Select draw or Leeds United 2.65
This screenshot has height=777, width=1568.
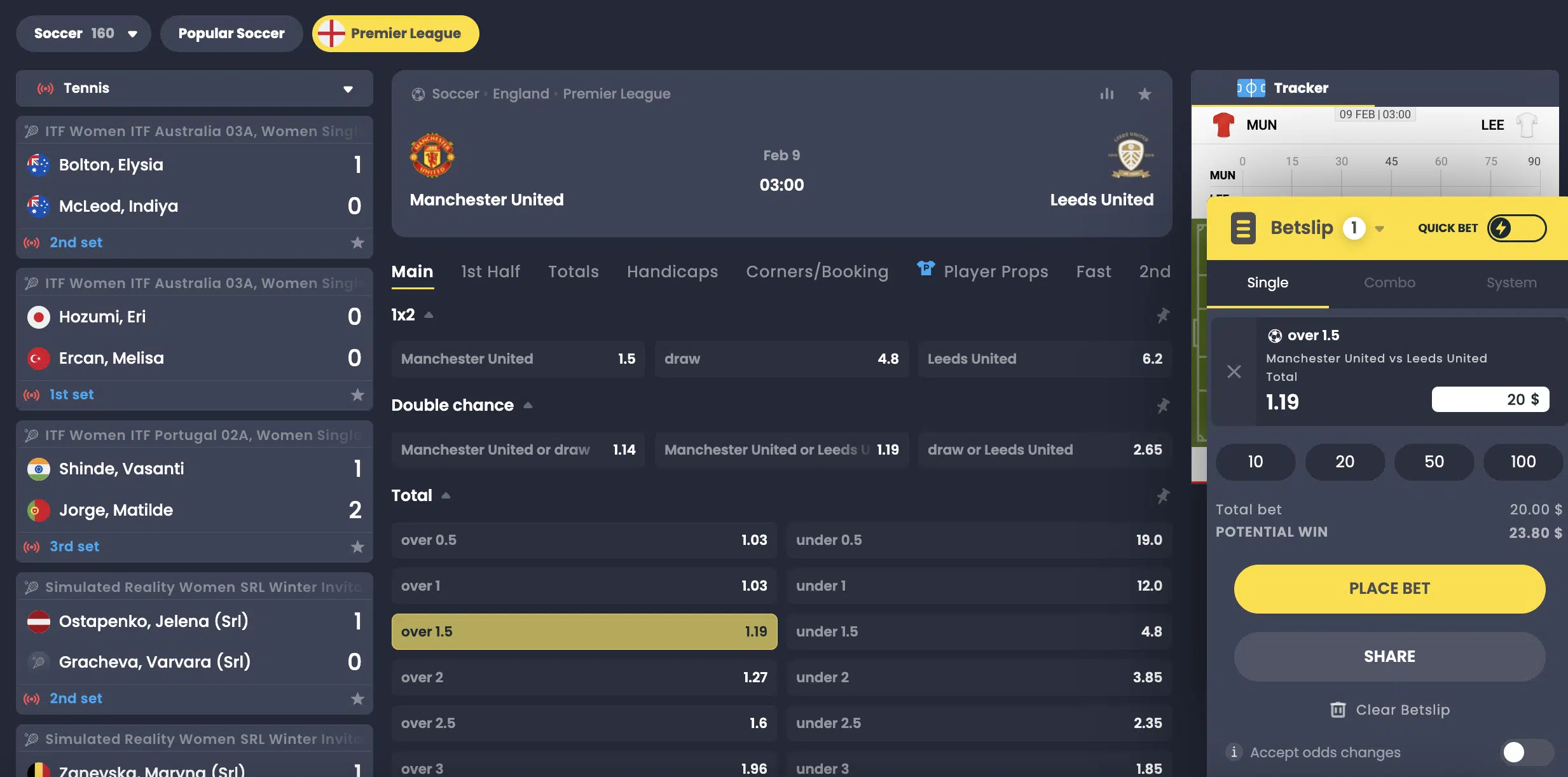pyautogui.click(x=1045, y=450)
